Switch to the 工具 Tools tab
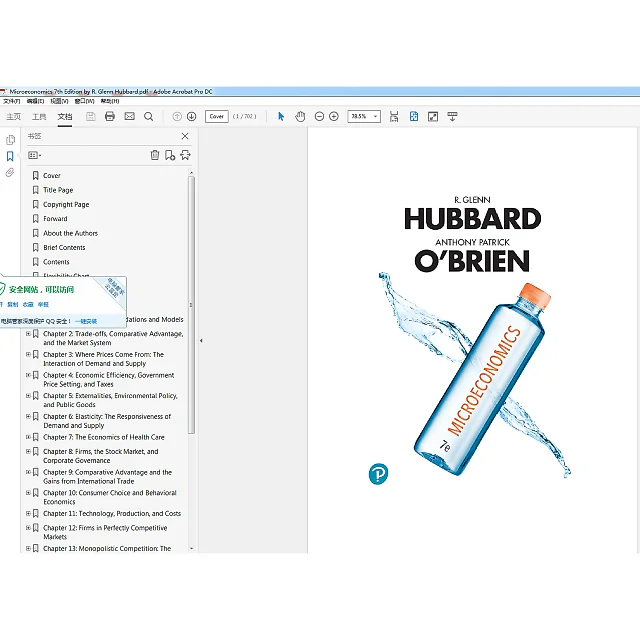Image resolution: width=640 pixels, height=640 pixels. coord(39,117)
